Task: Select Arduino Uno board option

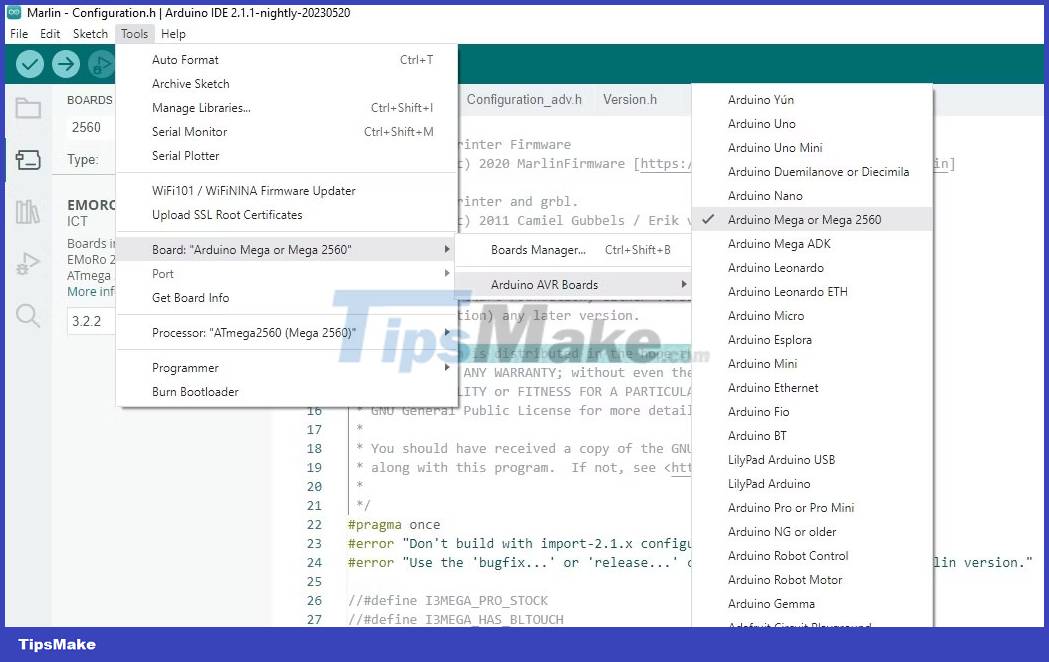Action: tap(761, 124)
